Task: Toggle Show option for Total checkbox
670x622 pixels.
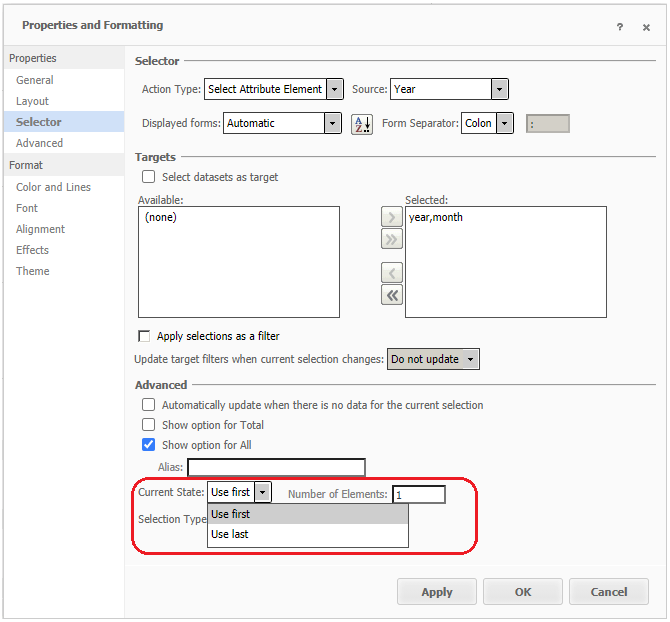Action: tap(149, 425)
